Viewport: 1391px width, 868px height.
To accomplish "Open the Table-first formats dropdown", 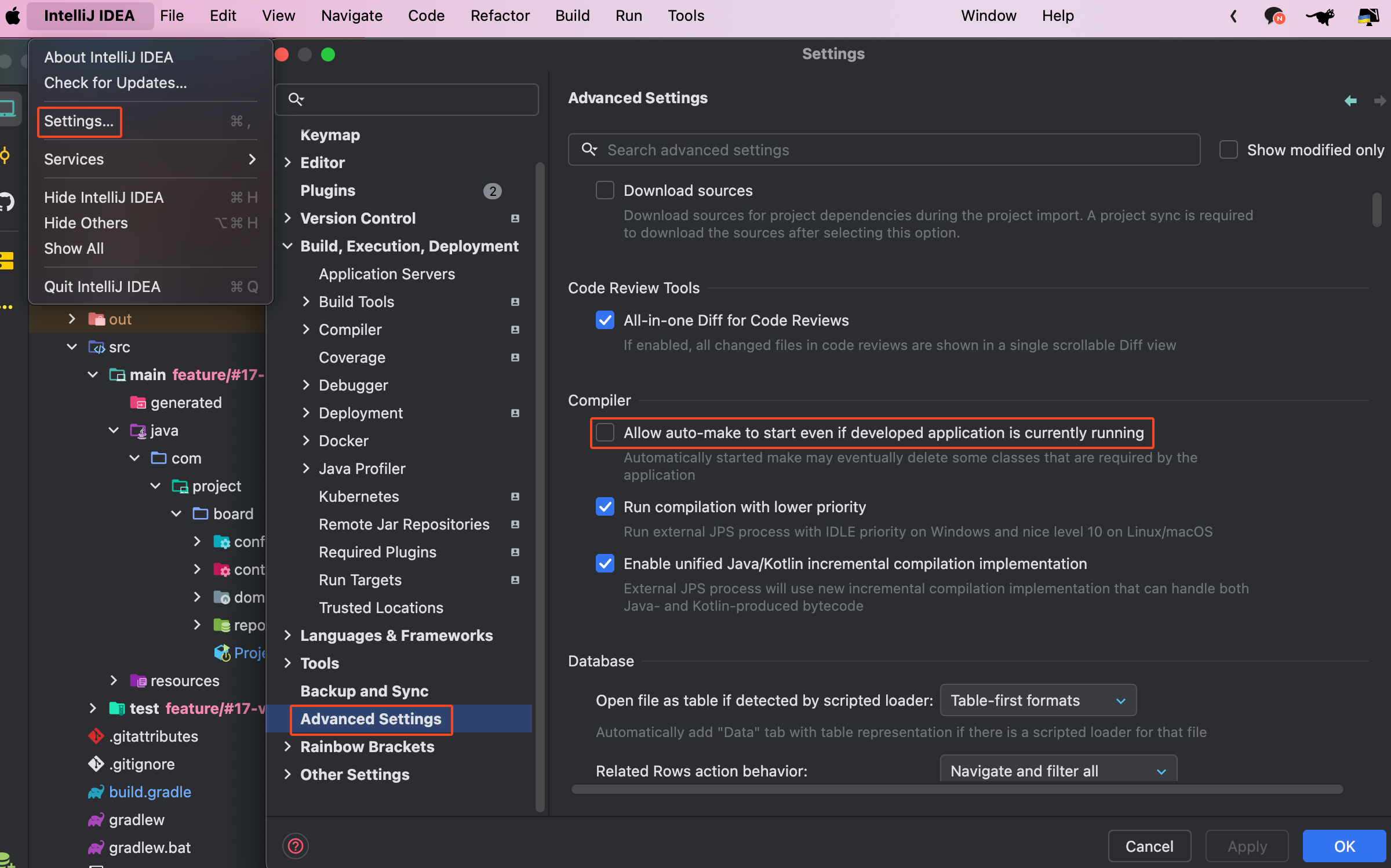I will (1037, 701).
